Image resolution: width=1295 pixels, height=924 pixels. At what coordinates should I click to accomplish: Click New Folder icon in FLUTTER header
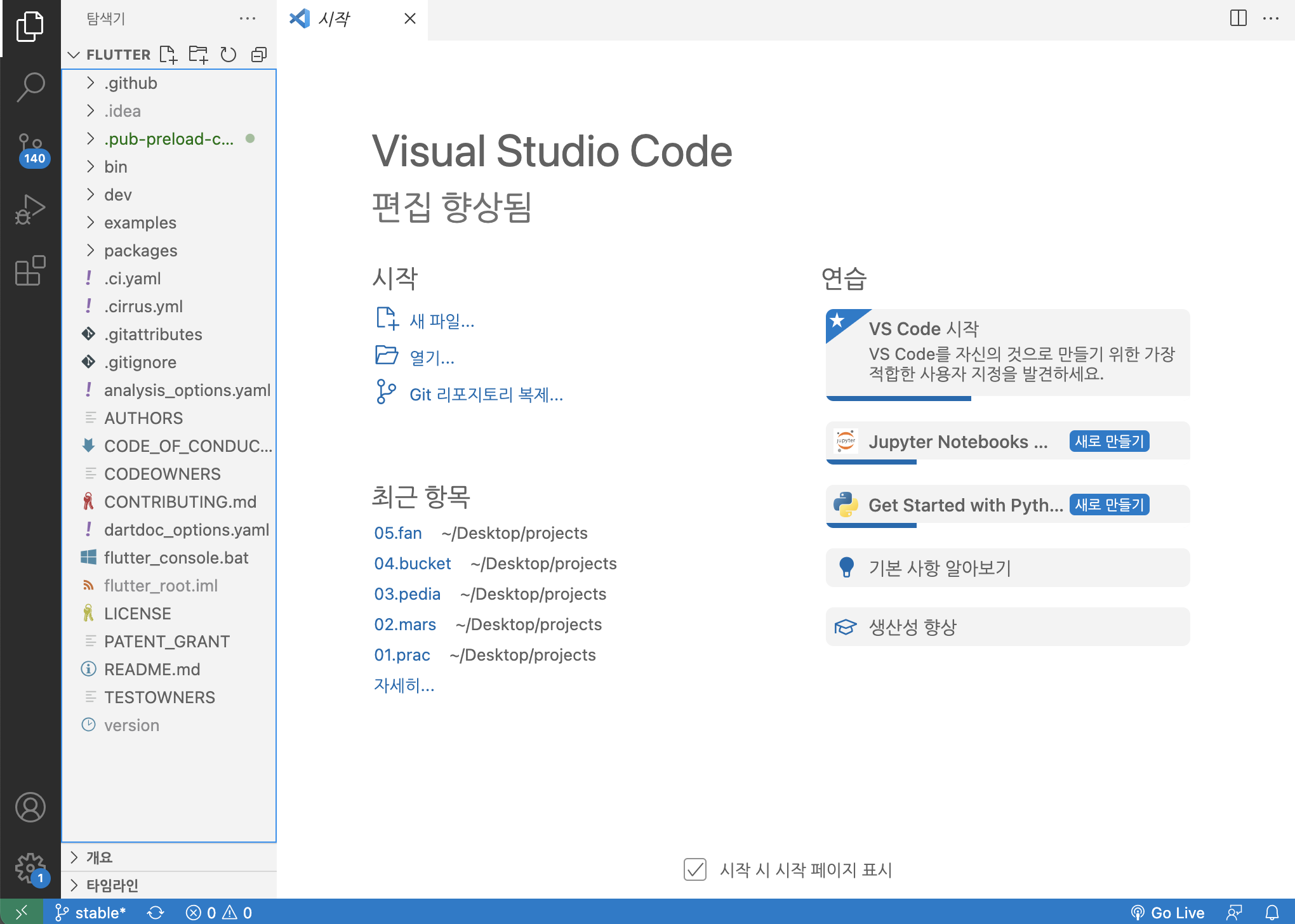click(198, 55)
